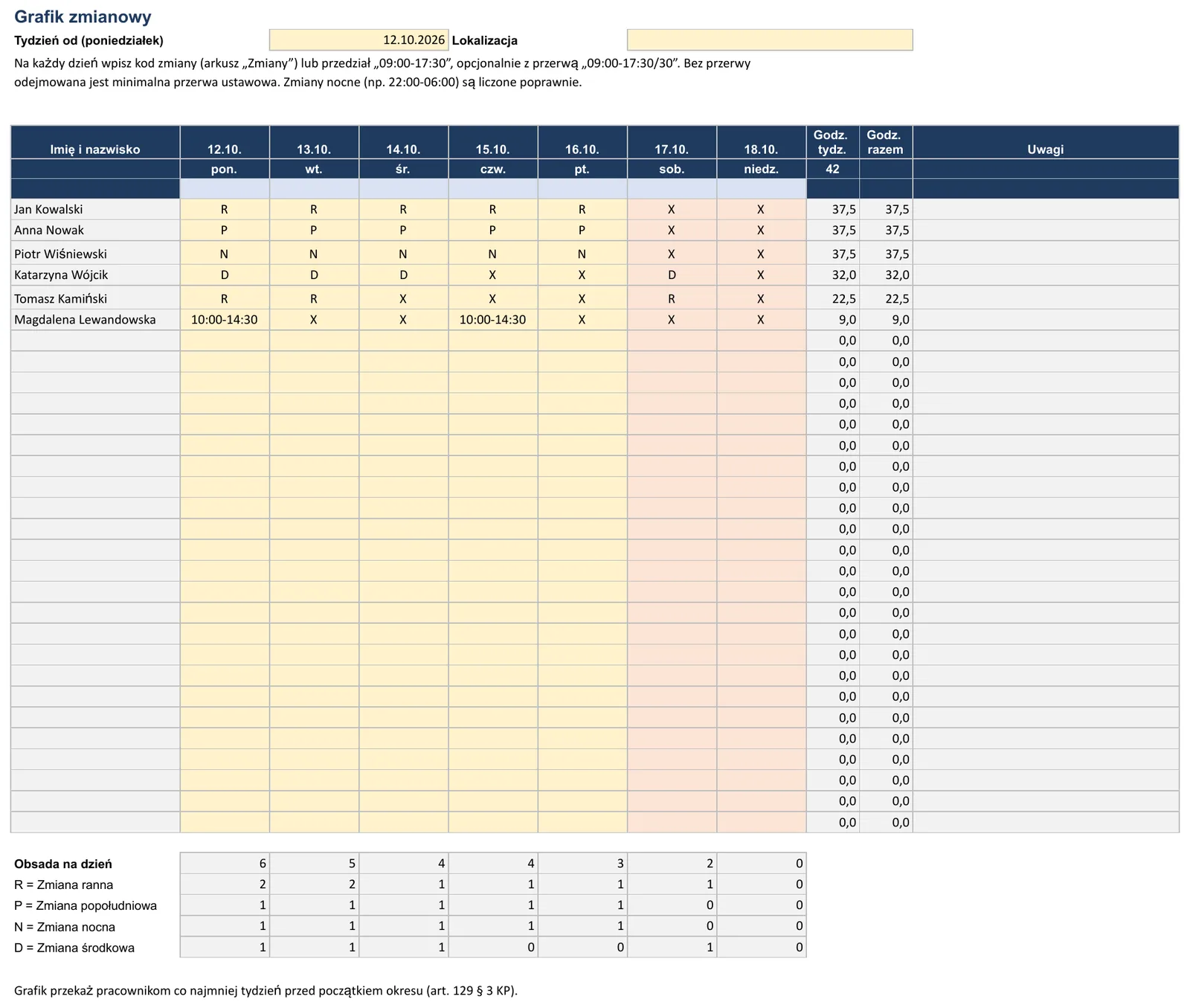Click the Godz. razem column header

pos(886,143)
